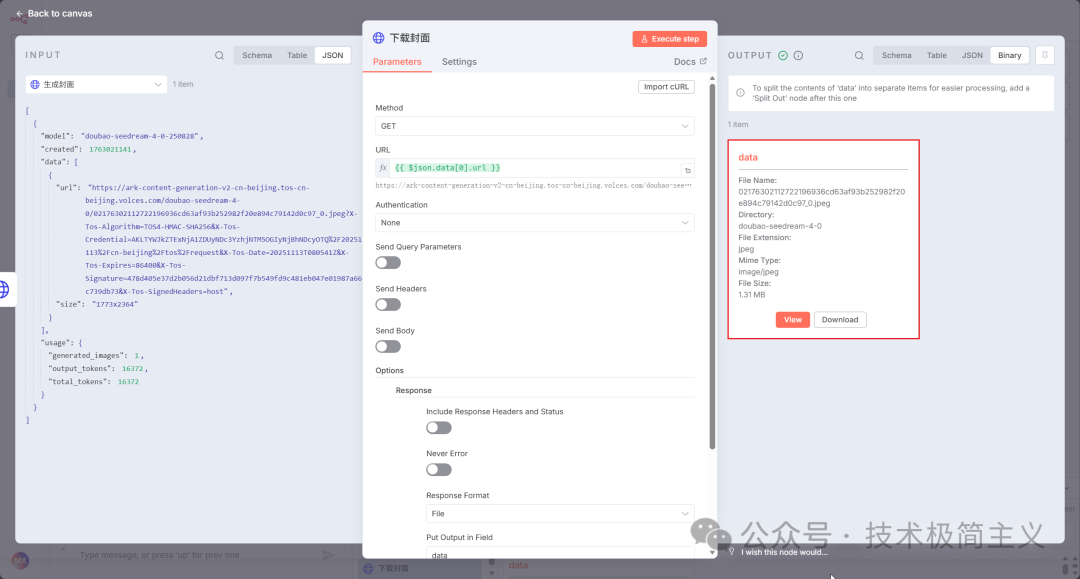
Task: Pin the output data with pin icon
Action: click(1045, 55)
